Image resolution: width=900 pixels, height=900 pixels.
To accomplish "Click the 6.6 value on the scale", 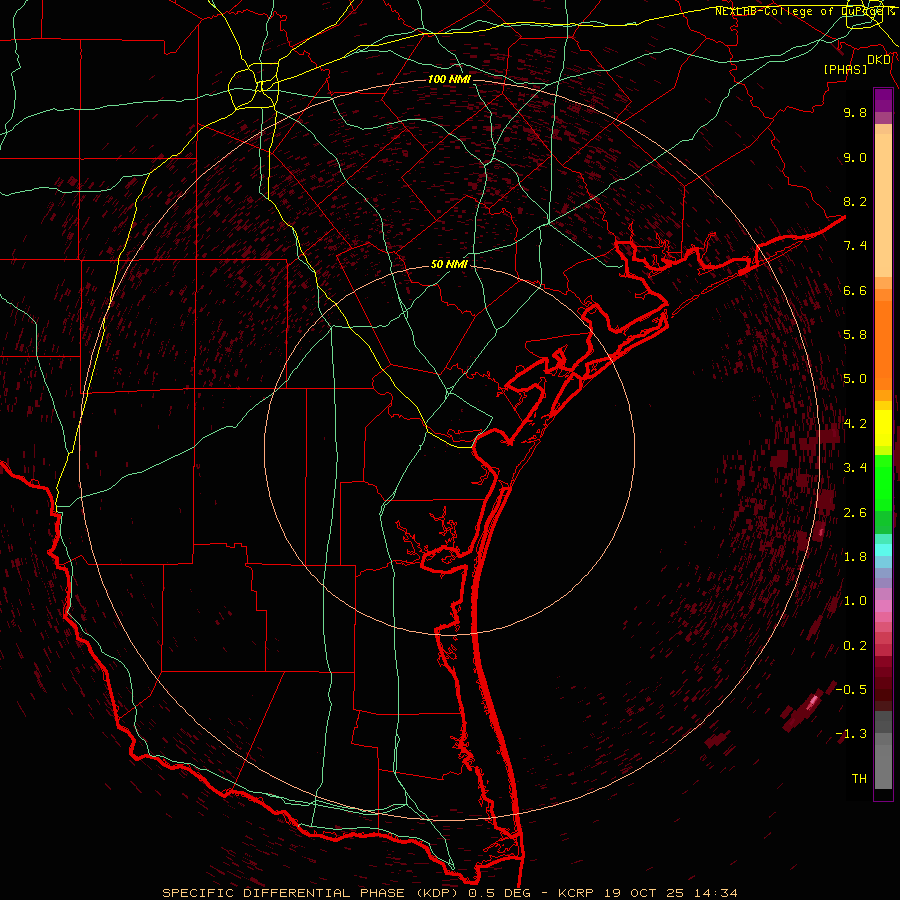I will tap(855, 290).
